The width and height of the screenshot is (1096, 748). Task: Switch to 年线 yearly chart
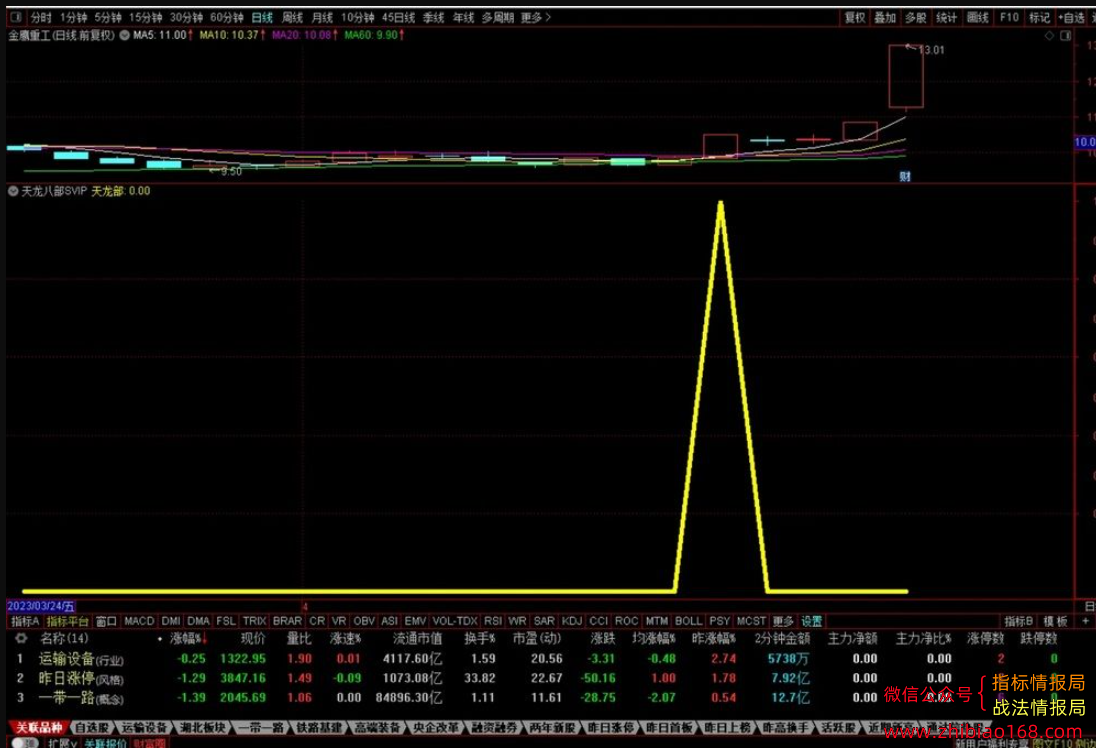(463, 17)
